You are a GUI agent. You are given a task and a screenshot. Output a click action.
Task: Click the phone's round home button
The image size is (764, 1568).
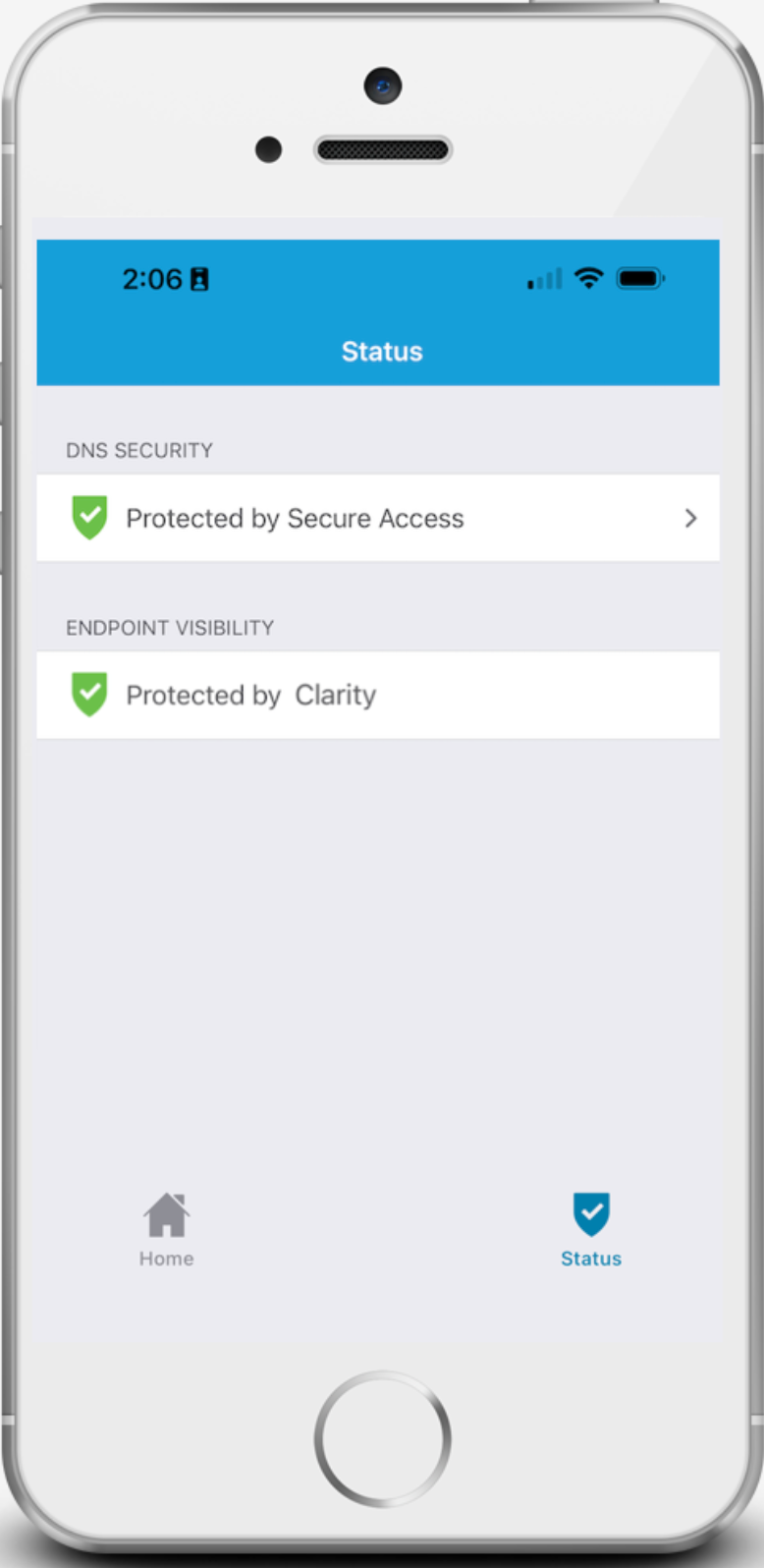[x=383, y=1438]
